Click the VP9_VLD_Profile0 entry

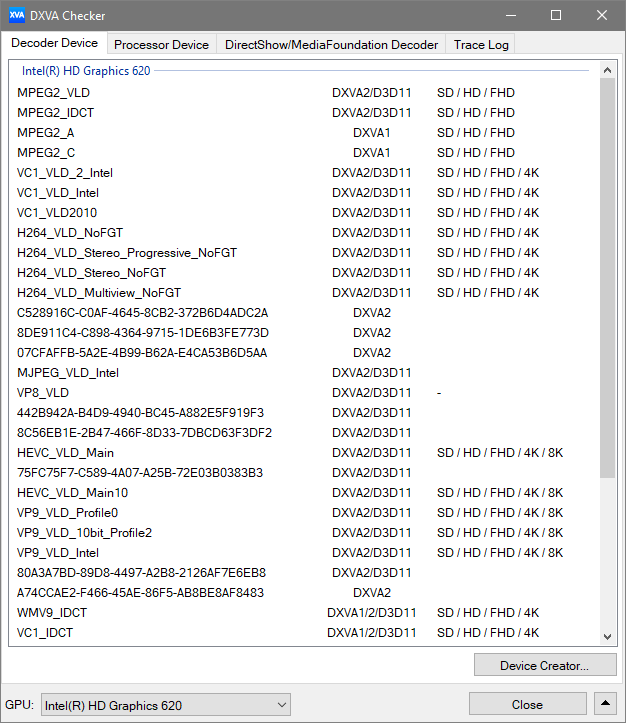click(x=68, y=513)
